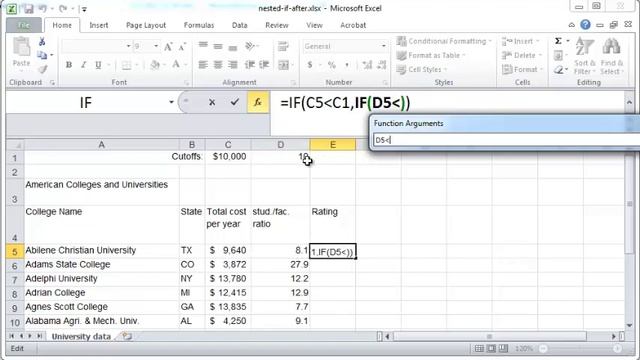The height and width of the screenshot is (360, 640).
Task: Toggle Italic formatting
Action: click(x=83, y=64)
